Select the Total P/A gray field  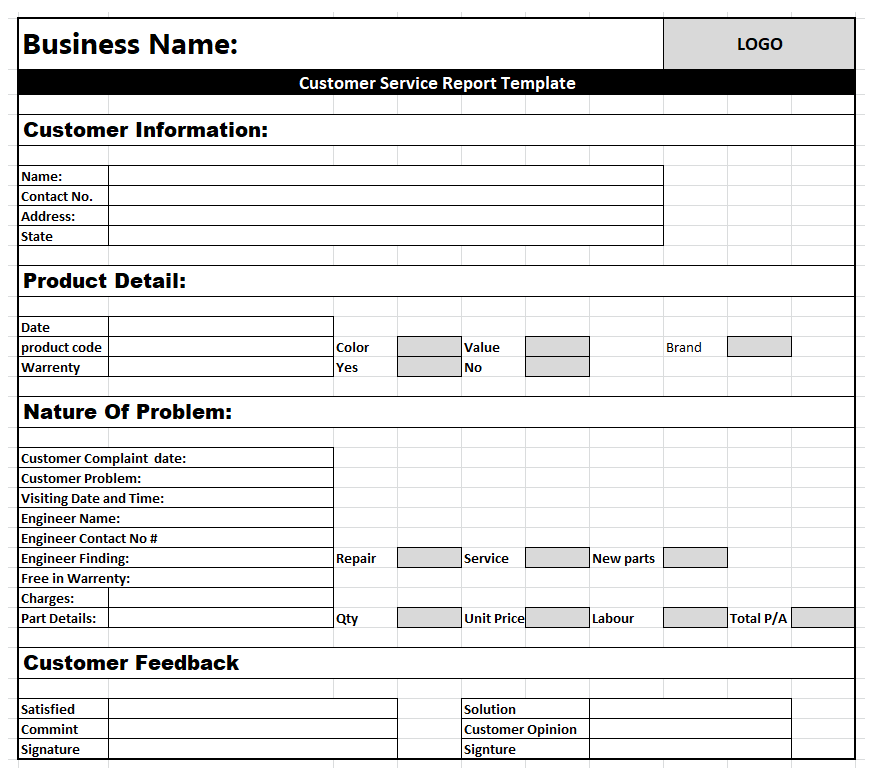(x=823, y=618)
